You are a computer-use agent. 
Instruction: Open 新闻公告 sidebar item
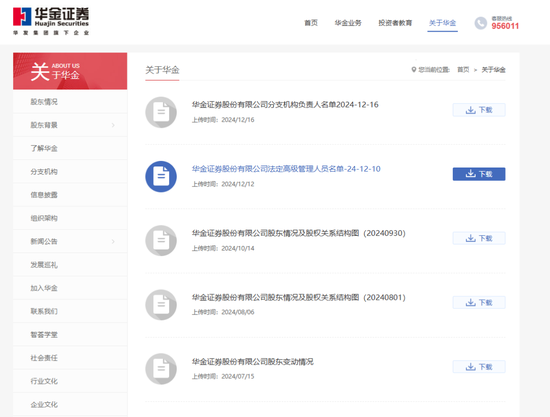click(x=70, y=241)
